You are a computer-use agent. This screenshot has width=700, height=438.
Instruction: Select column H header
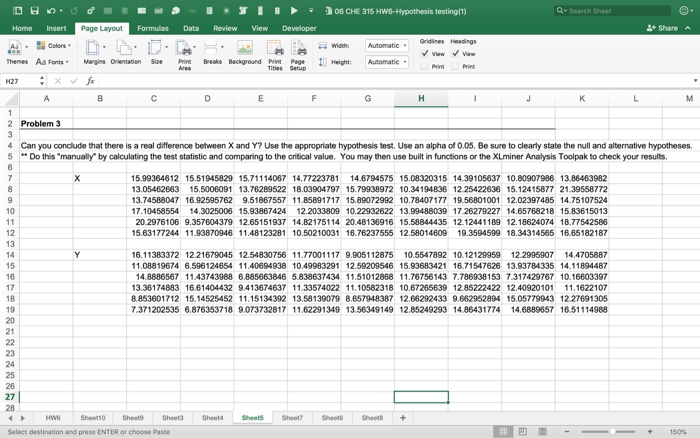(x=421, y=98)
